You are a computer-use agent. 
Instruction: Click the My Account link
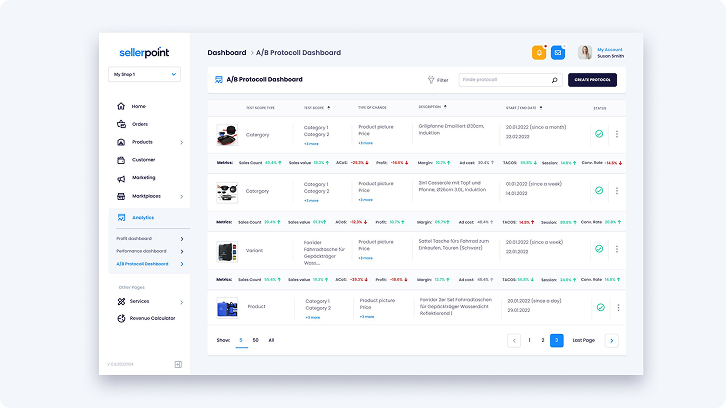pos(610,50)
